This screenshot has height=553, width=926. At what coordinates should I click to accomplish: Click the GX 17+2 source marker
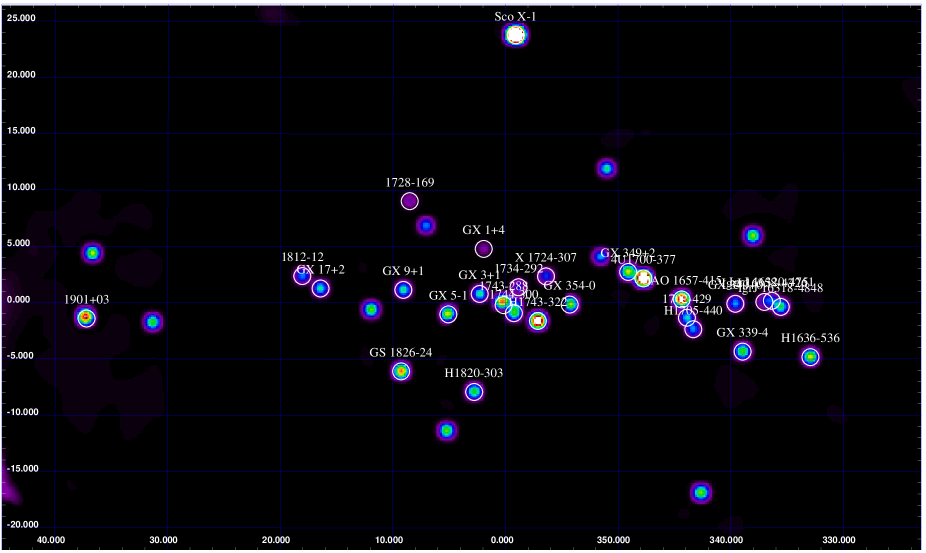[x=320, y=288]
